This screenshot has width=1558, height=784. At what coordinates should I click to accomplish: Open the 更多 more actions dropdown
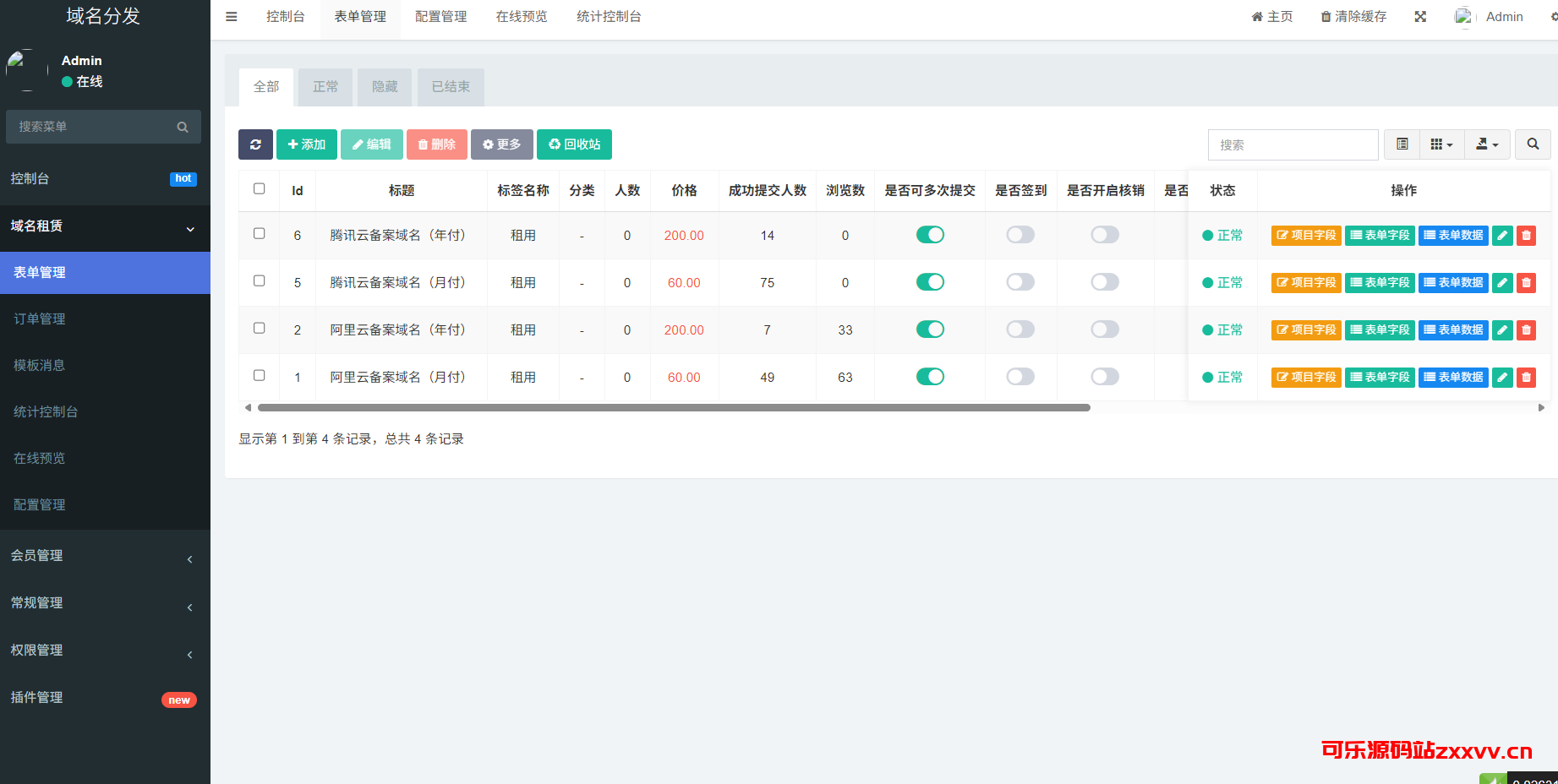502,144
